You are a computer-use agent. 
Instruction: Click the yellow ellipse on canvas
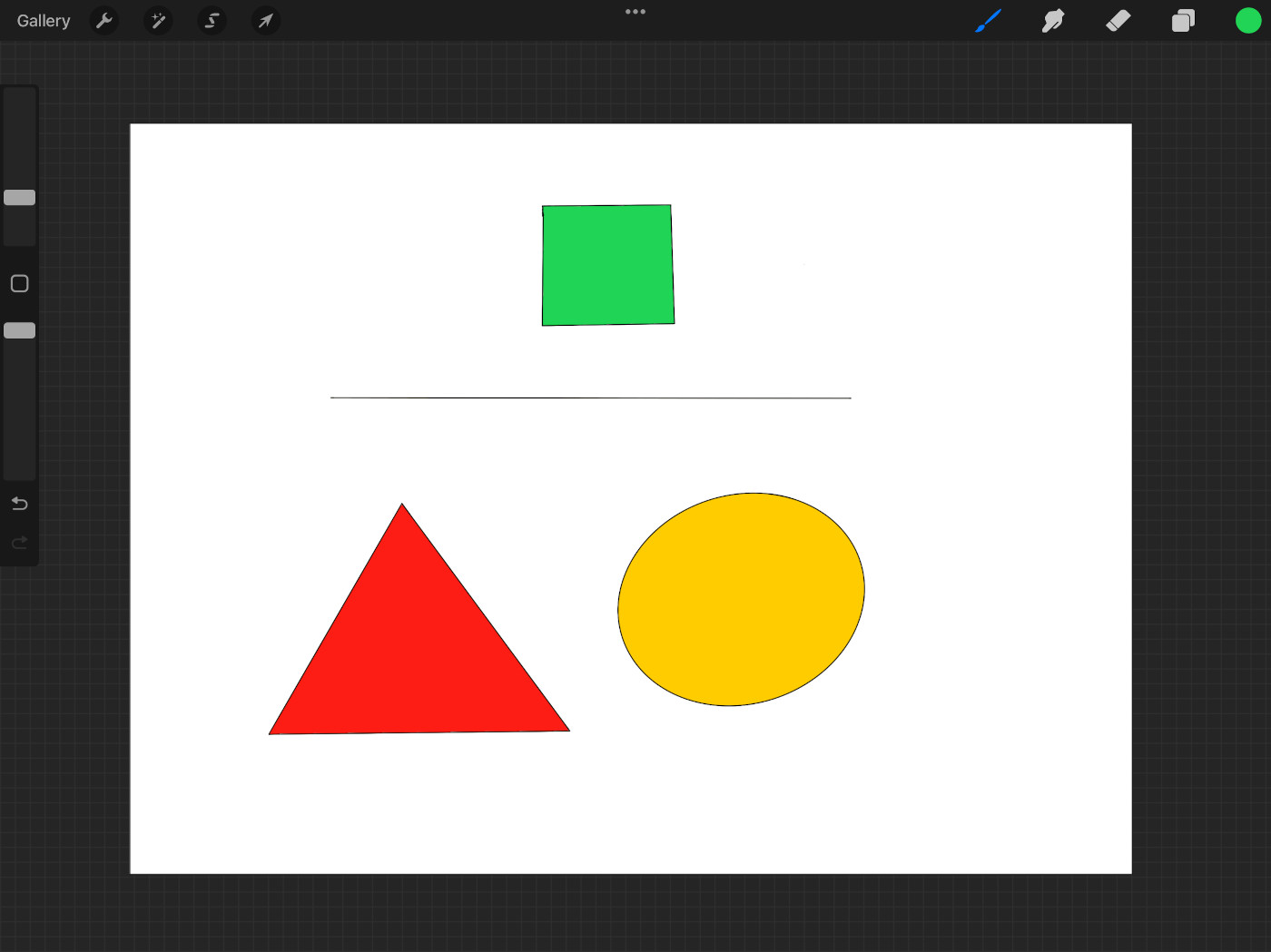coord(741,599)
